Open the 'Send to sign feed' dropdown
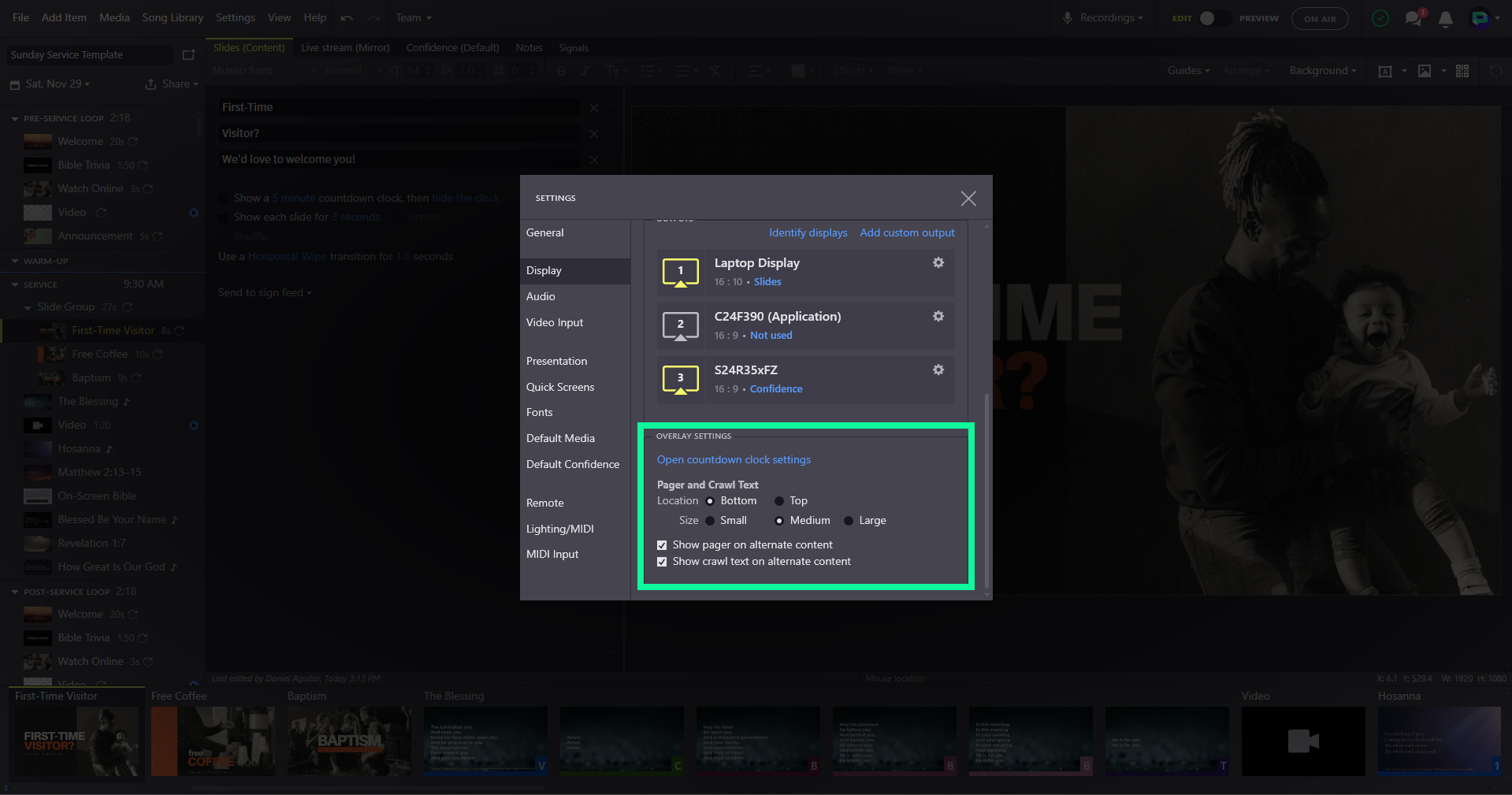Viewport: 1512px width, 795px height. 265,293
